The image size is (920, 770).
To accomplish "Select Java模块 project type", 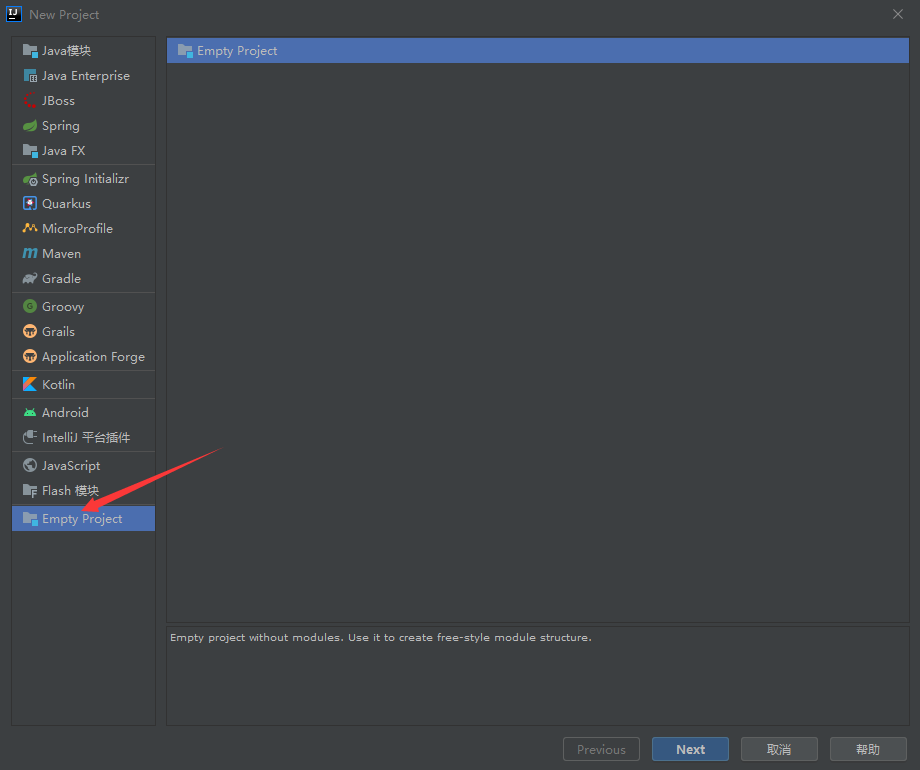I will (x=83, y=50).
